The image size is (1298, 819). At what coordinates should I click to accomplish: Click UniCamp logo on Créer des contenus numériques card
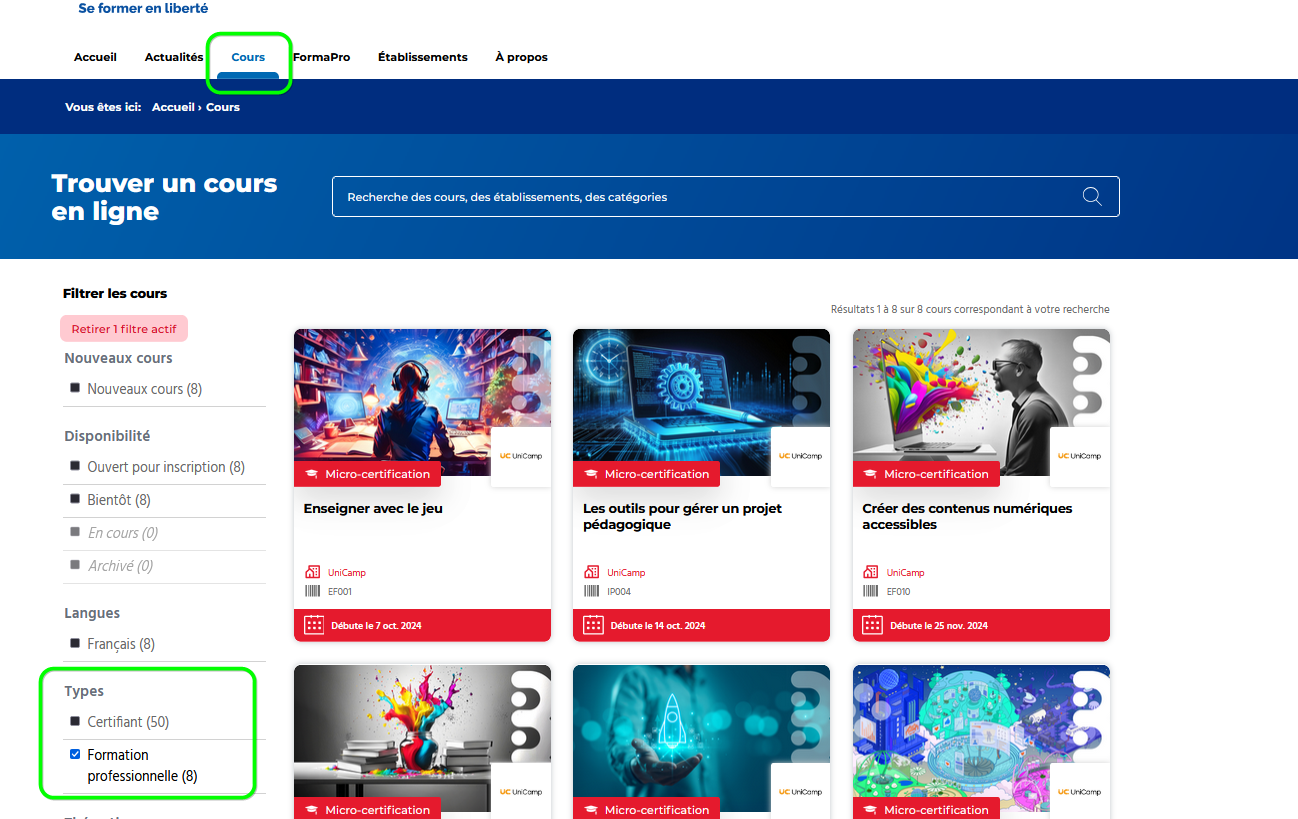point(1080,456)
